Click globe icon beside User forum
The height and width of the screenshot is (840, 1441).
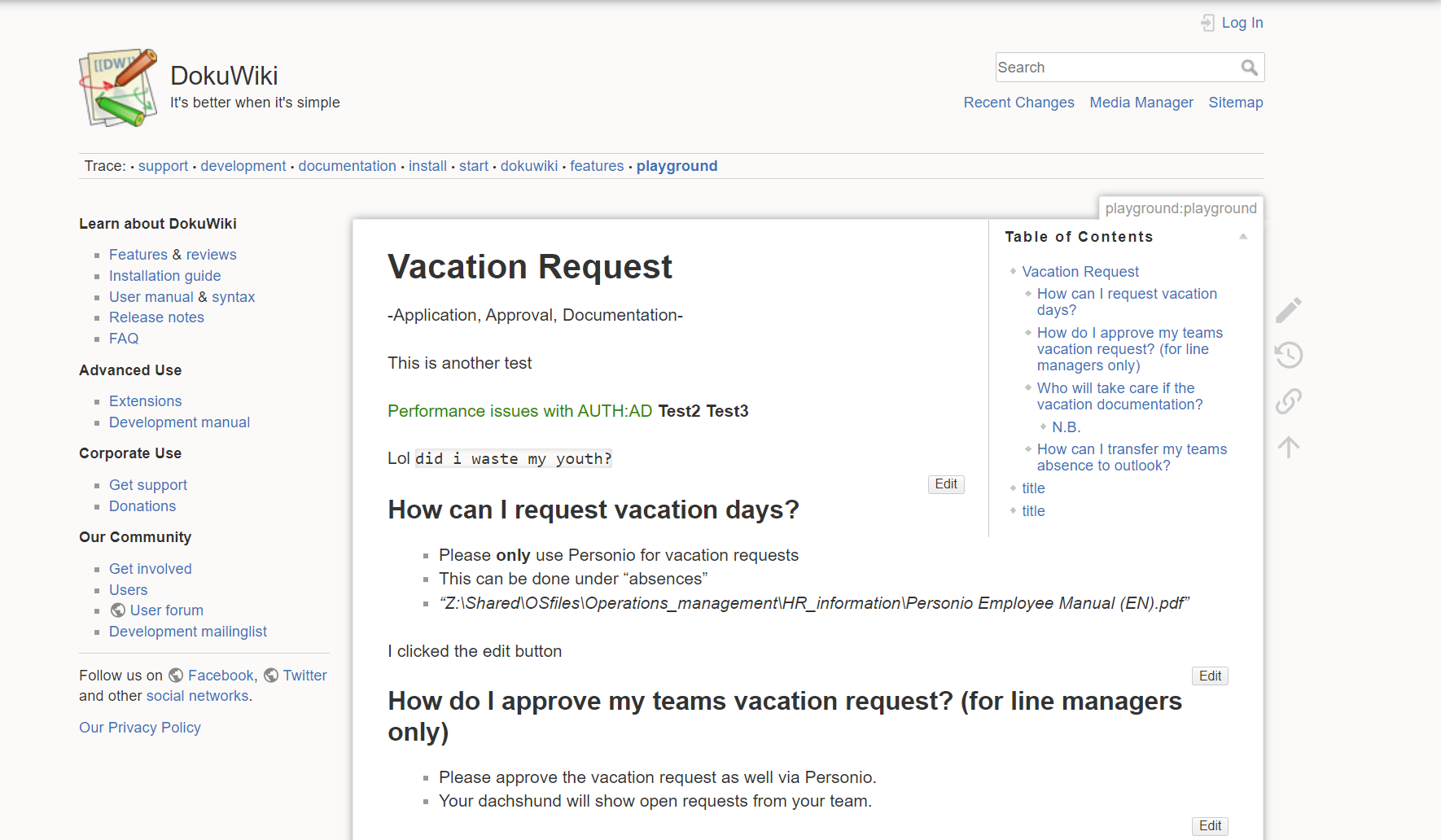pos(118,610)
